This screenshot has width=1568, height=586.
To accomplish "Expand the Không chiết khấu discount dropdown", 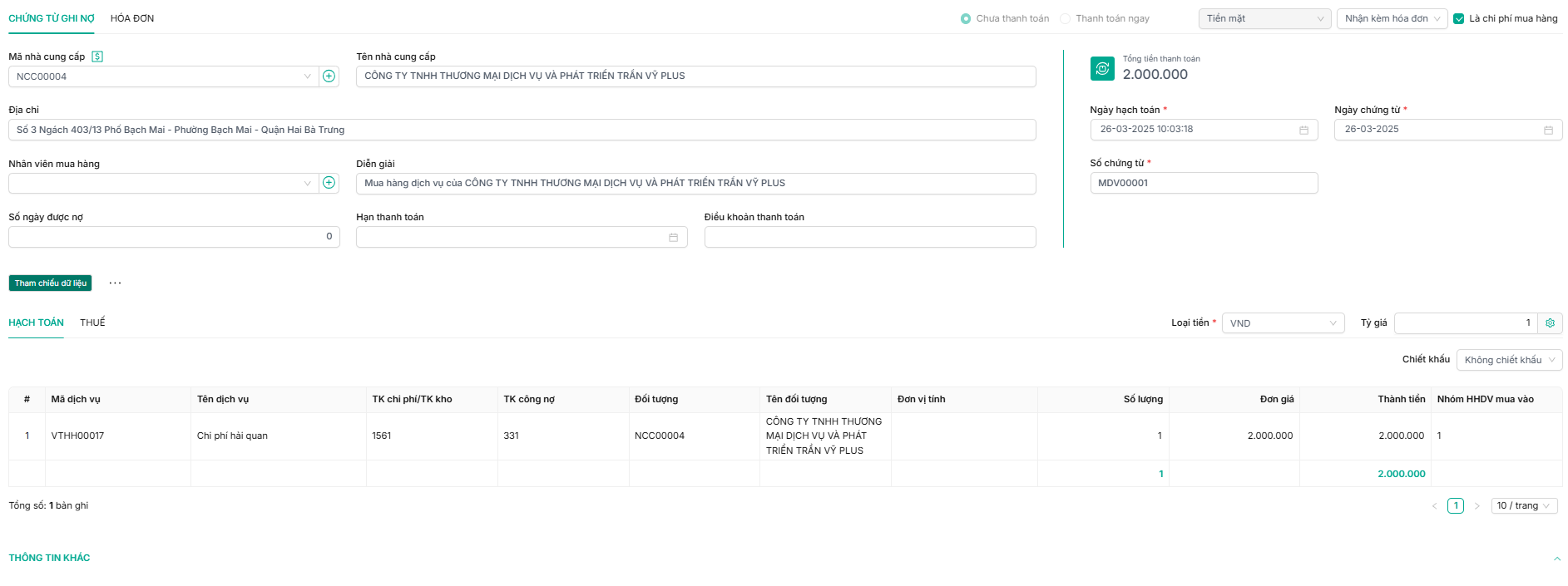I will click(x=1509, y=360).
